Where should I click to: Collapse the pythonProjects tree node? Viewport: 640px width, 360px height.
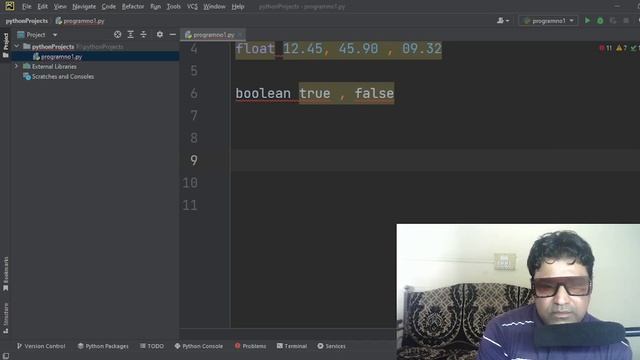17,47
